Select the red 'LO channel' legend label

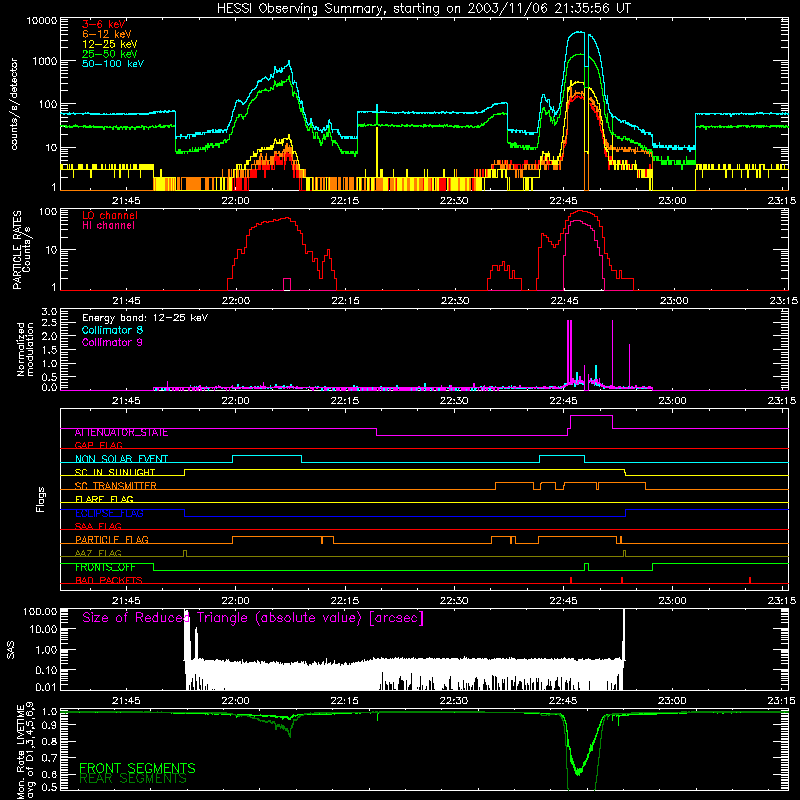point(110,215)
